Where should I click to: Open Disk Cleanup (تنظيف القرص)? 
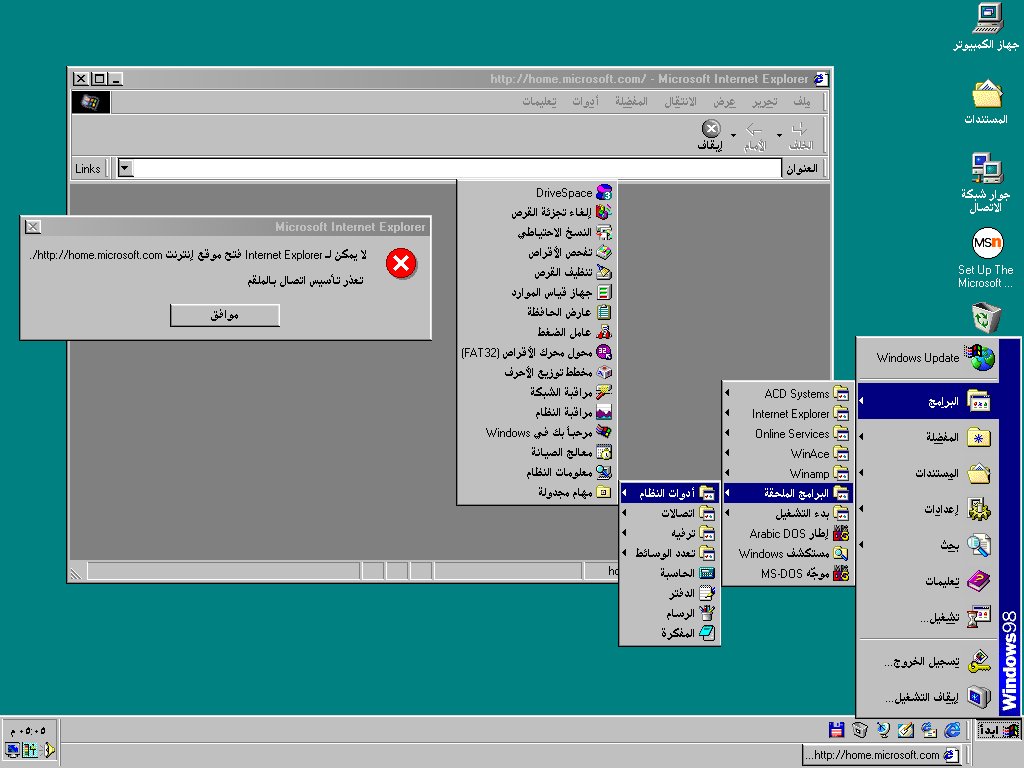click(537, 272)
